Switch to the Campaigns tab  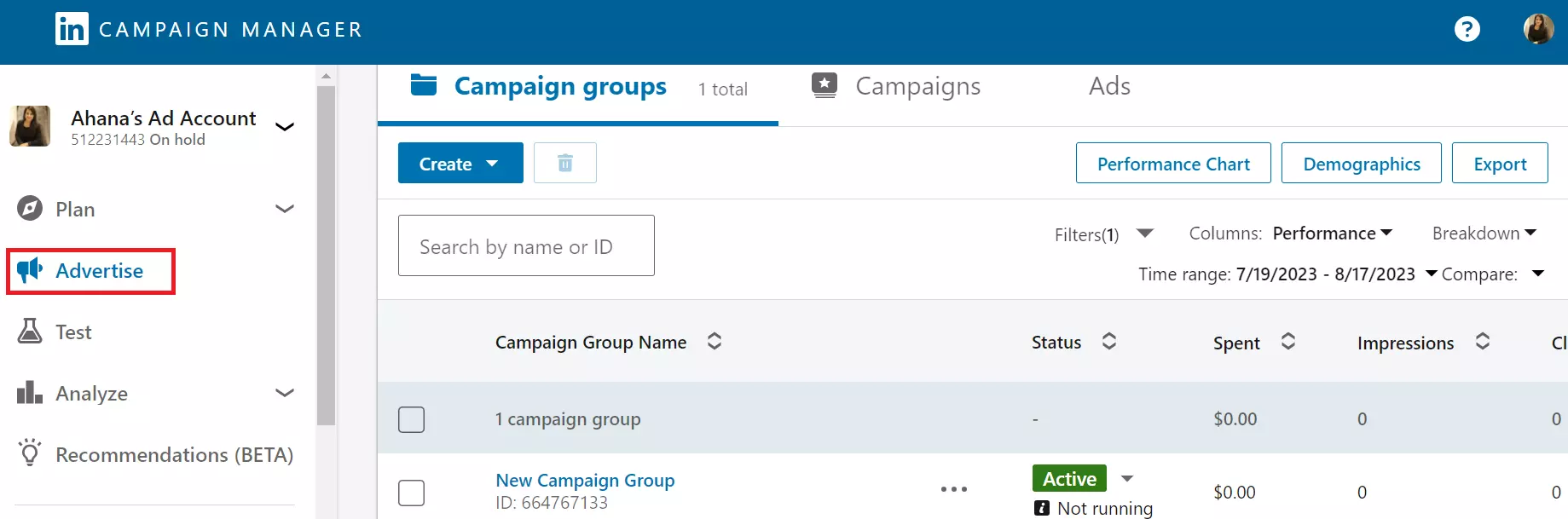coord(917,86)
